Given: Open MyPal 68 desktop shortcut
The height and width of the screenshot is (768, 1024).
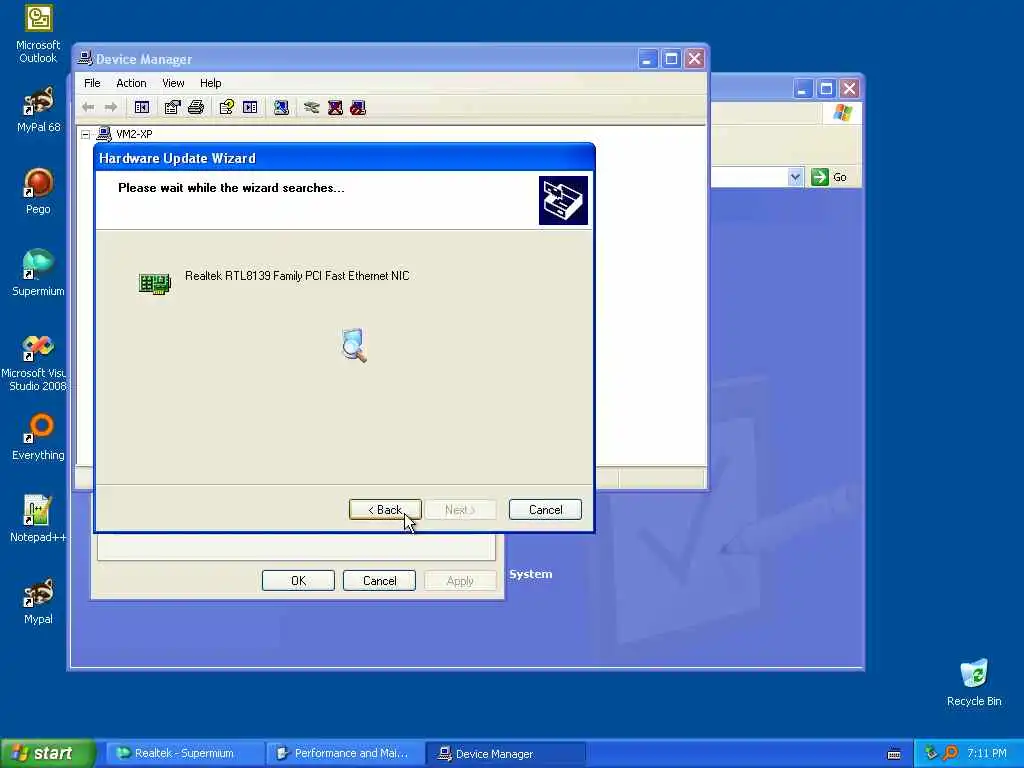Looking at the screenshot, I should pyautogui.click(x=39, y=109).
